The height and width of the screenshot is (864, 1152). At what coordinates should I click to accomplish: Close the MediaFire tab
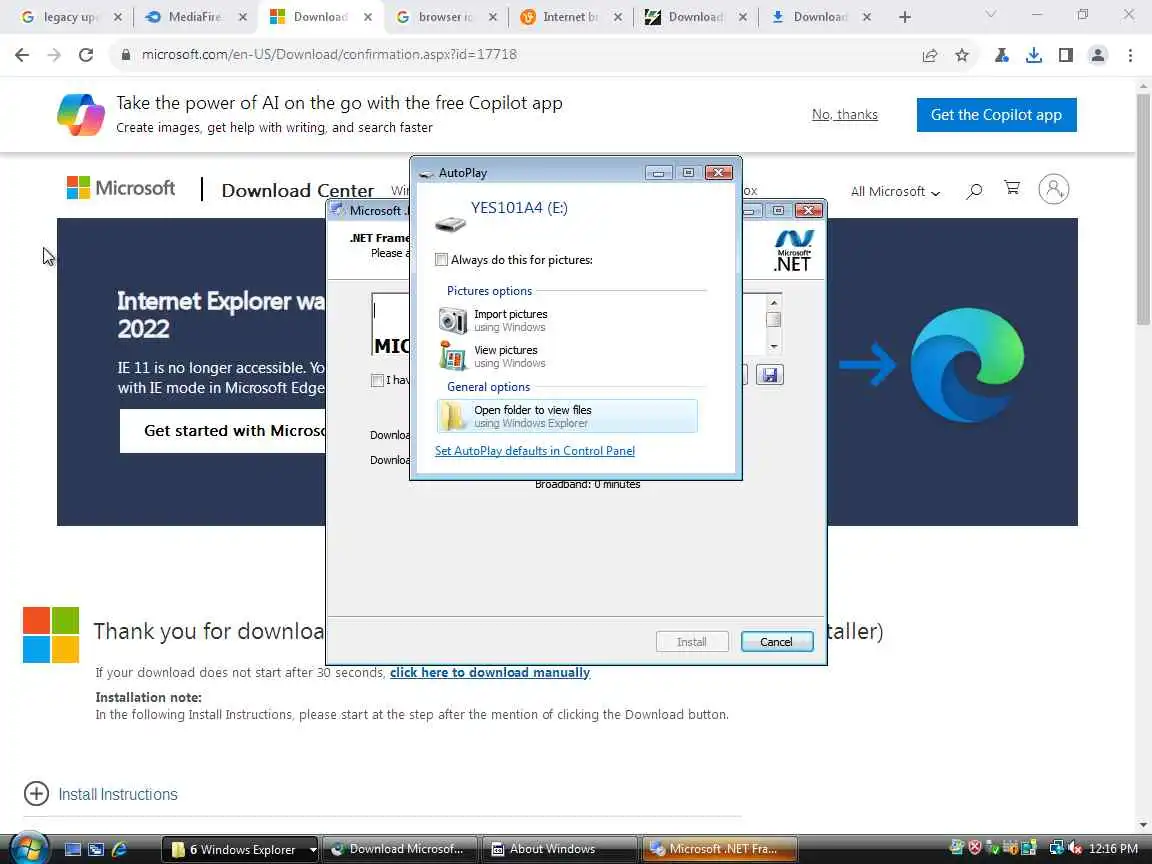(x=242, y=17)
